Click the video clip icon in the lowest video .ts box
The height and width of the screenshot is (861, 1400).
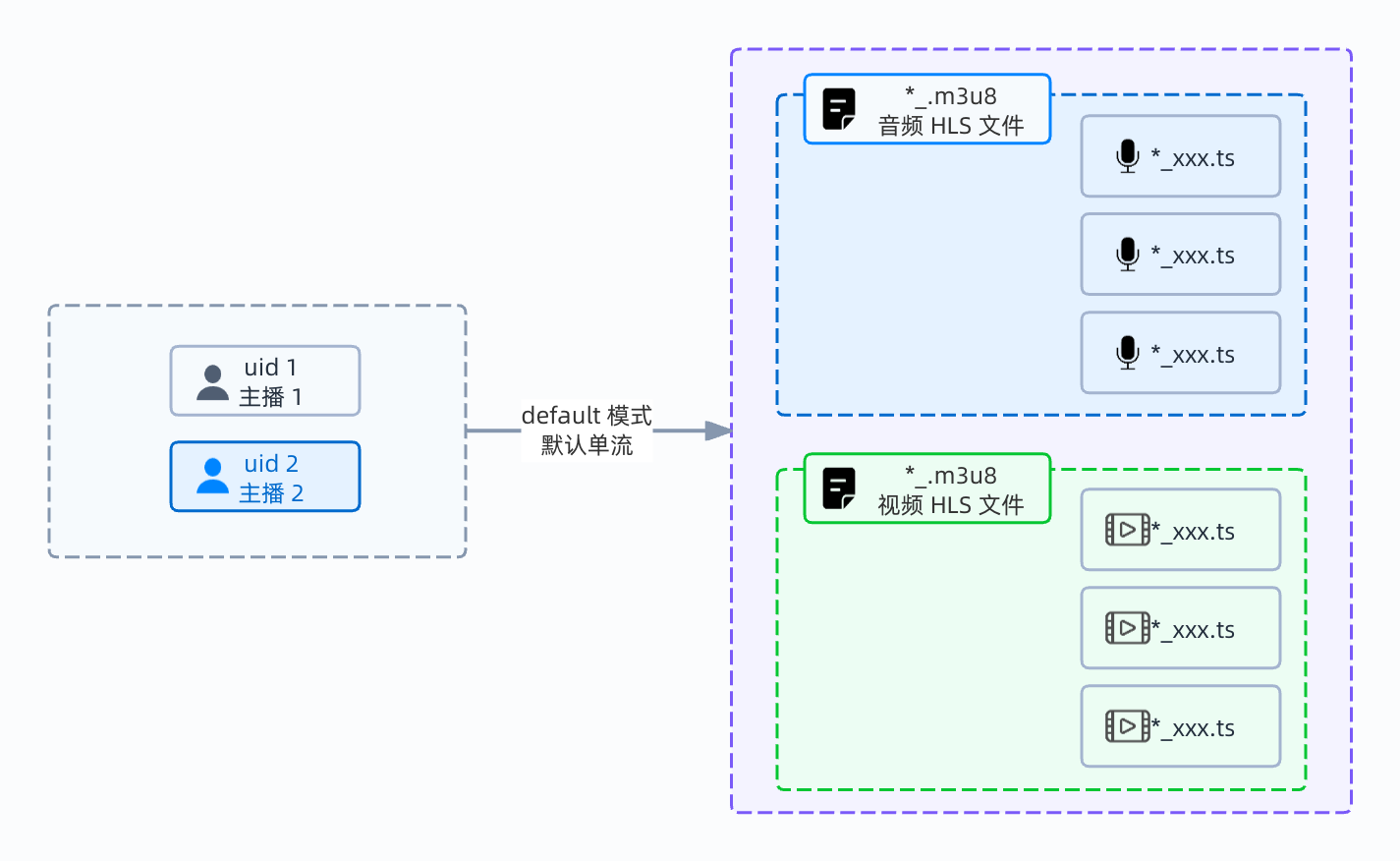tap(1128, 726)
